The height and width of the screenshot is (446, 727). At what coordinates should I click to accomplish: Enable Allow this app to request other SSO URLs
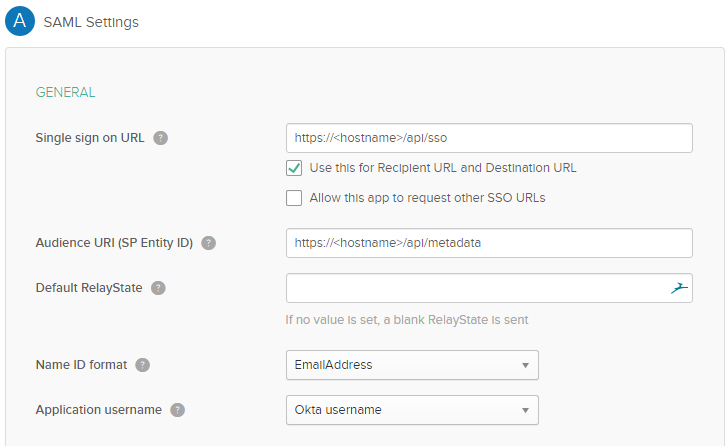tap(294, 198)
